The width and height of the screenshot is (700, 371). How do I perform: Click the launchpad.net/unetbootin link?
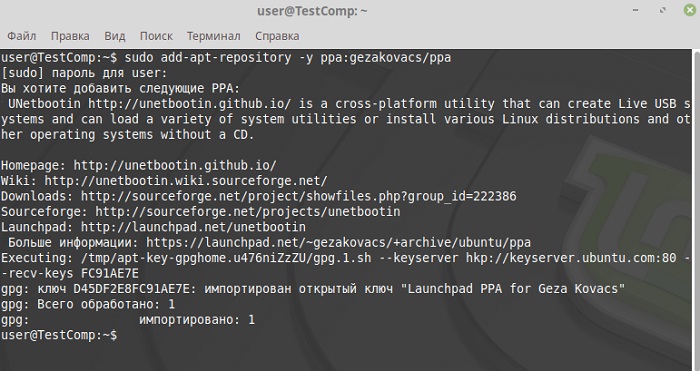193,227
